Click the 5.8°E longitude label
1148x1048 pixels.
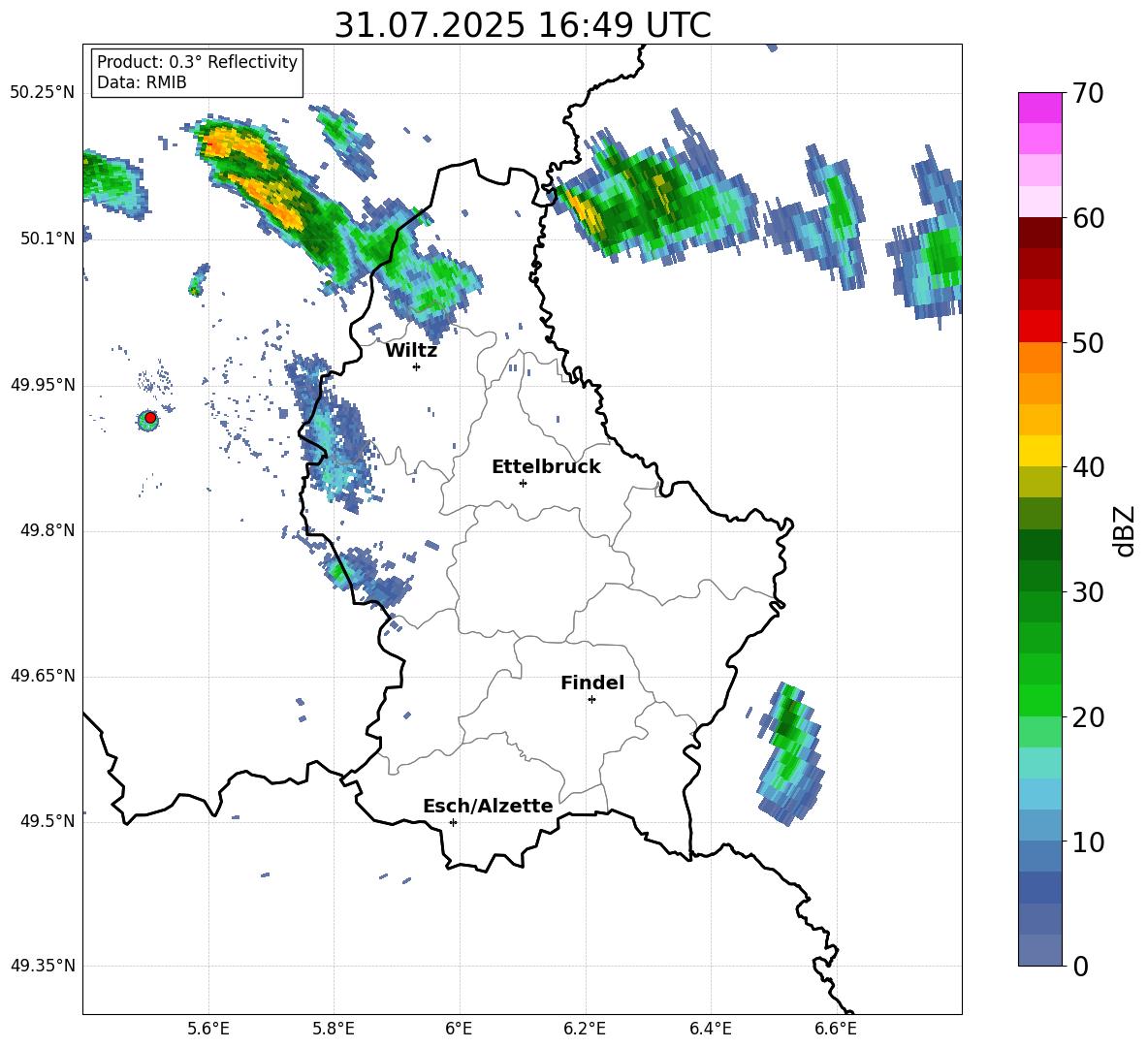pos(334,1029)
